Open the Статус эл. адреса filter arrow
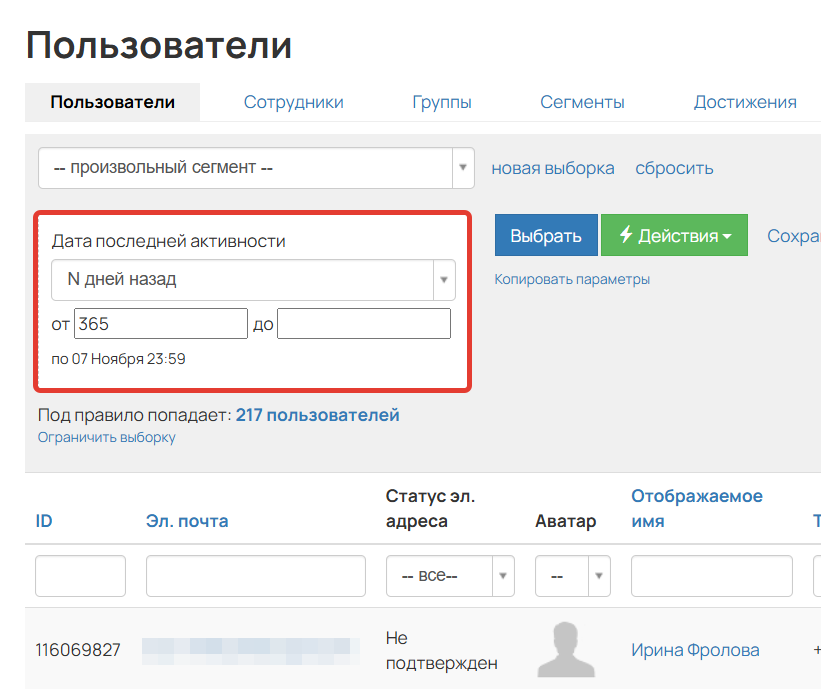Image resolution: width=821 pixels, height=689 pixels. 502,576
